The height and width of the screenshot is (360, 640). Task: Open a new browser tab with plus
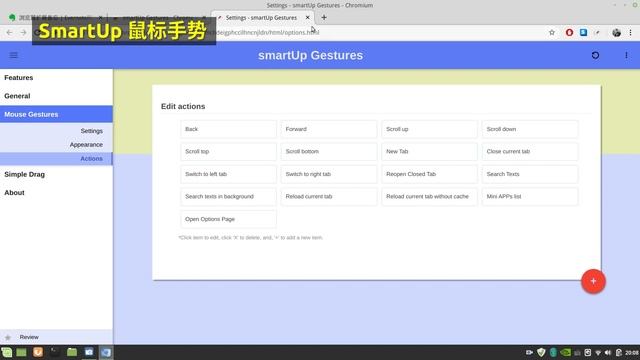[x=324, y=18]
